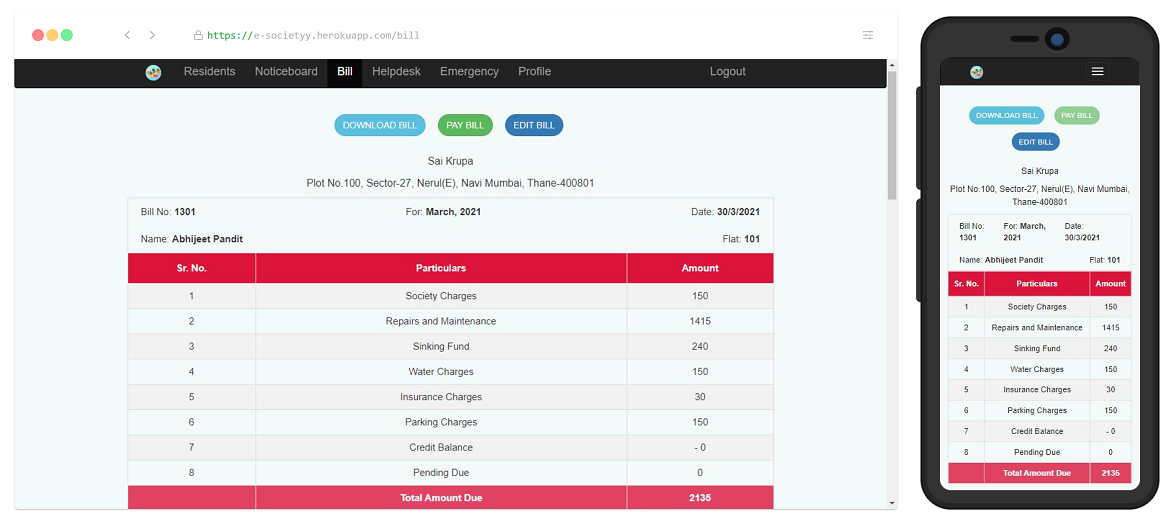Click Pending Due in desktop table
Image resolution: width=1172 pixels, height=528 pixels.
tap(441, 473)
